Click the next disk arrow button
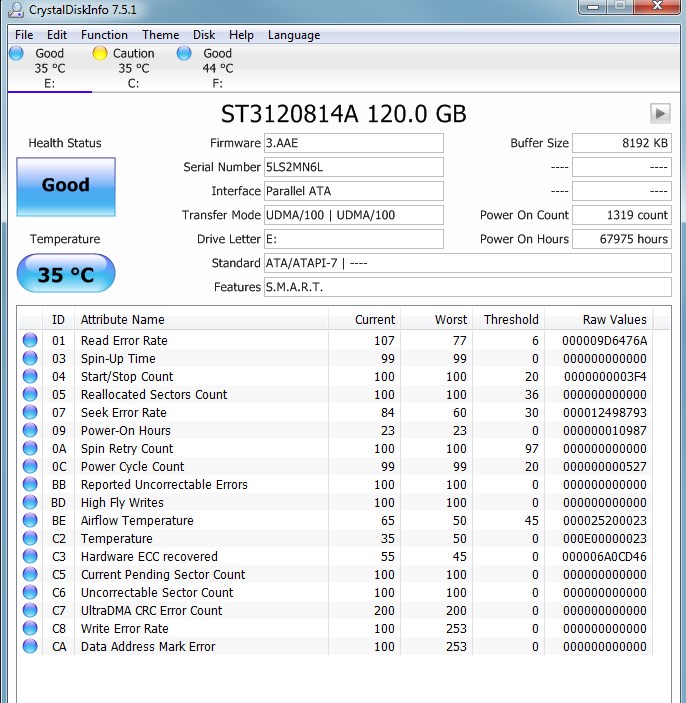The height and width of the screenshot is (703, 686). (660, 113)
